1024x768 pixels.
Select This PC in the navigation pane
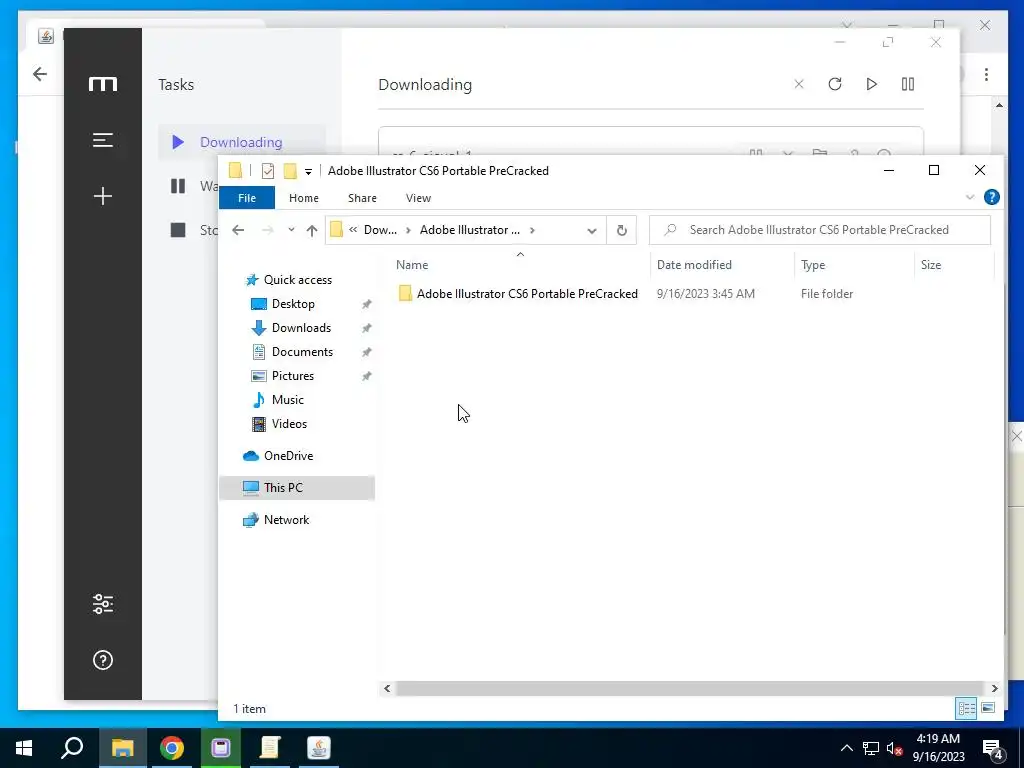[283, 488]
